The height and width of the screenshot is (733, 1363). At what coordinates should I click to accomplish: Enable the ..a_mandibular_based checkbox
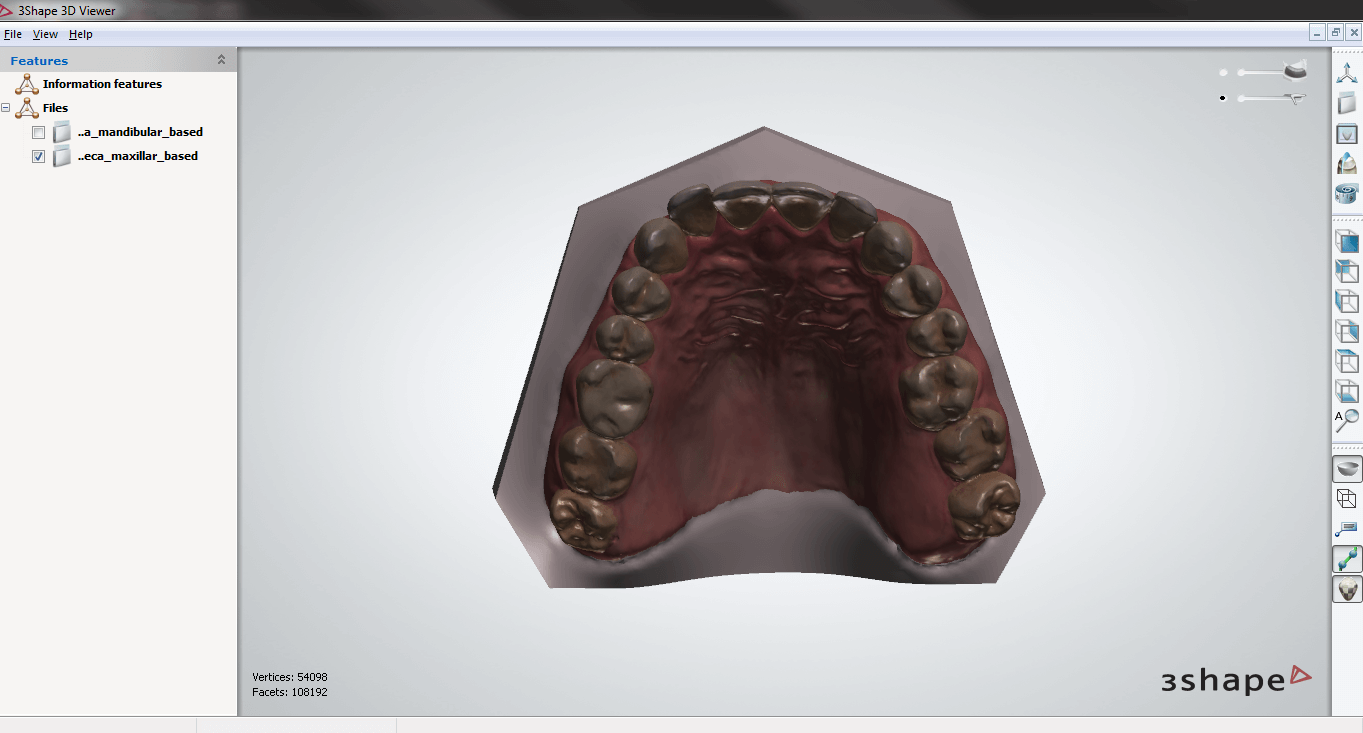(39, 133)
